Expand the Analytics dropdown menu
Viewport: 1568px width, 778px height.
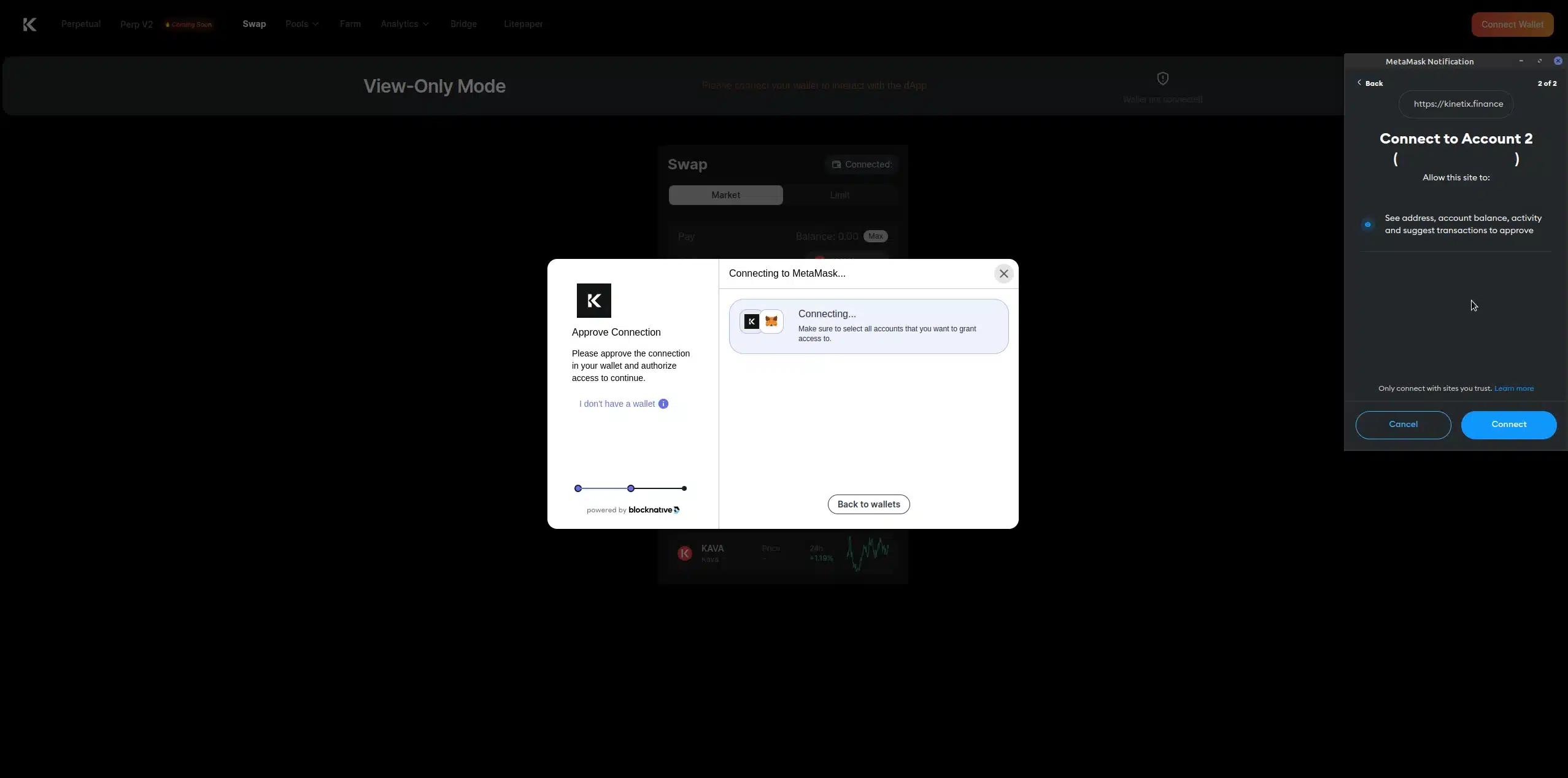pos(404,24)
